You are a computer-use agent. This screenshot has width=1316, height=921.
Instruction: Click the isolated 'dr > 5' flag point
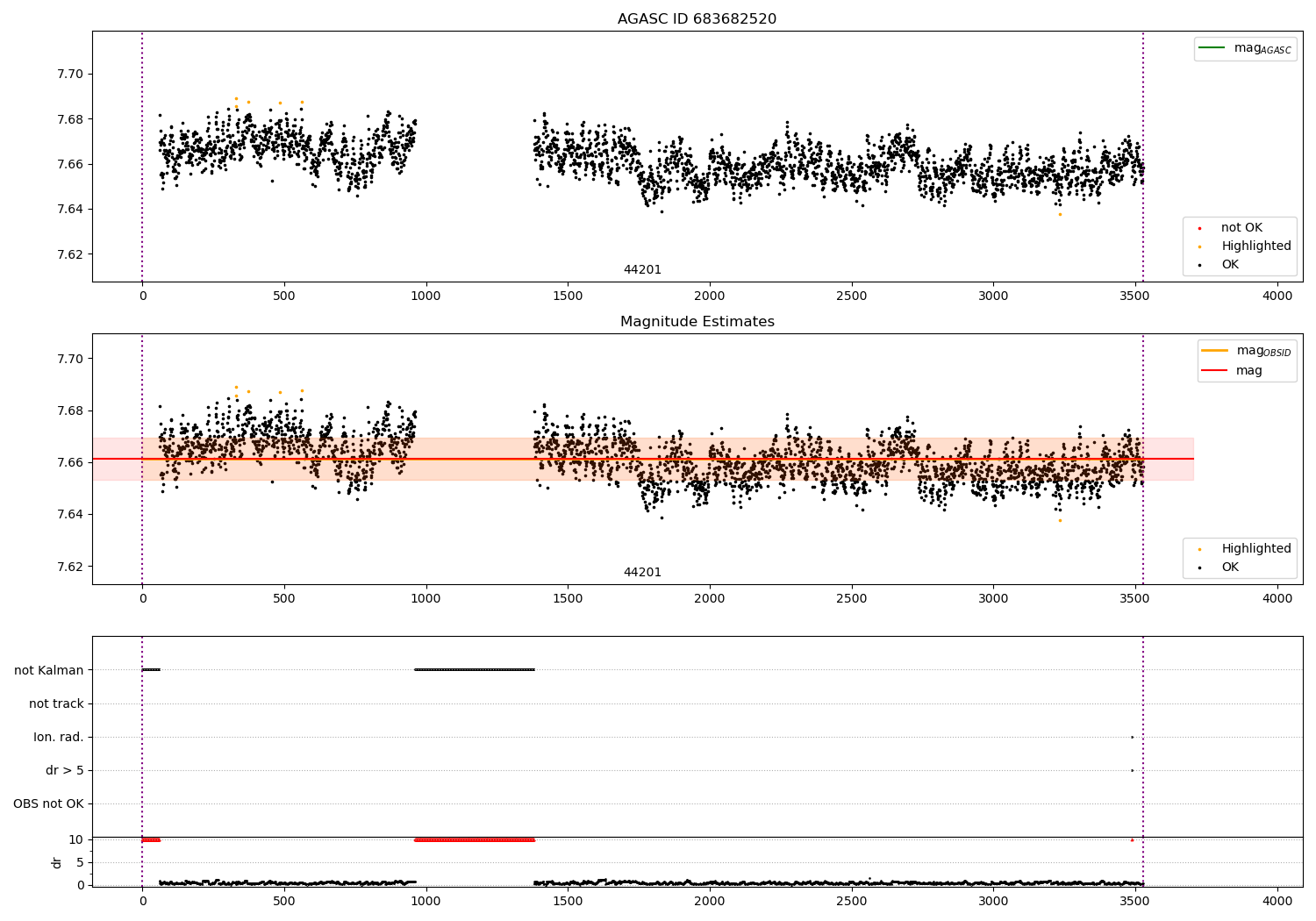click(1132, 770)
